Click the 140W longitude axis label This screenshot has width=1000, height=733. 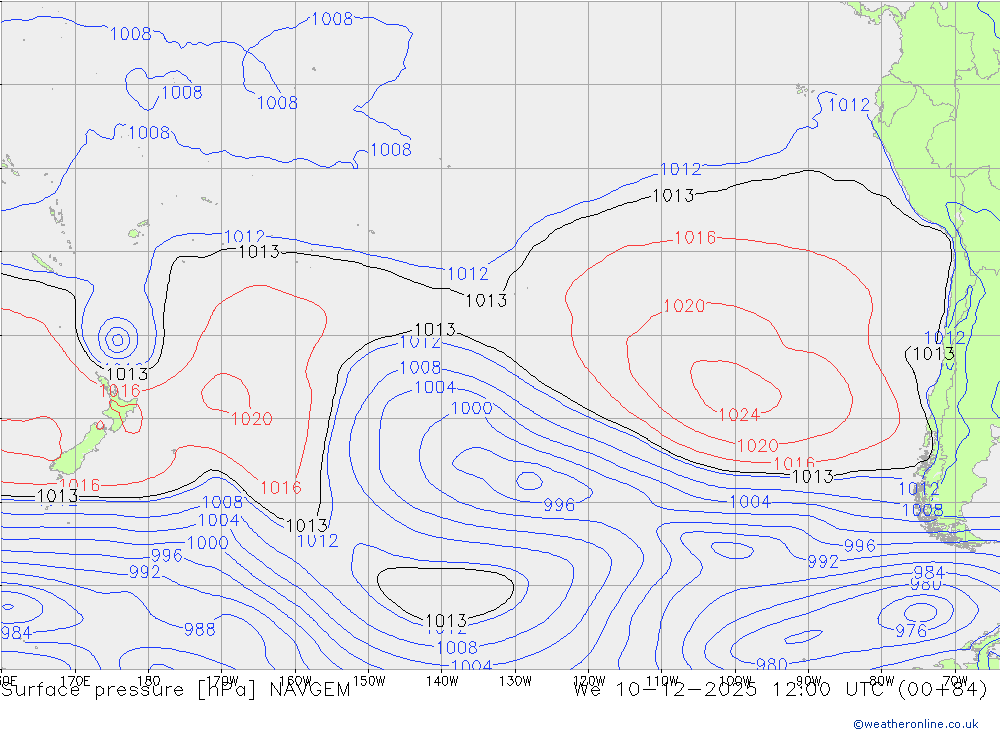(443, 681)
